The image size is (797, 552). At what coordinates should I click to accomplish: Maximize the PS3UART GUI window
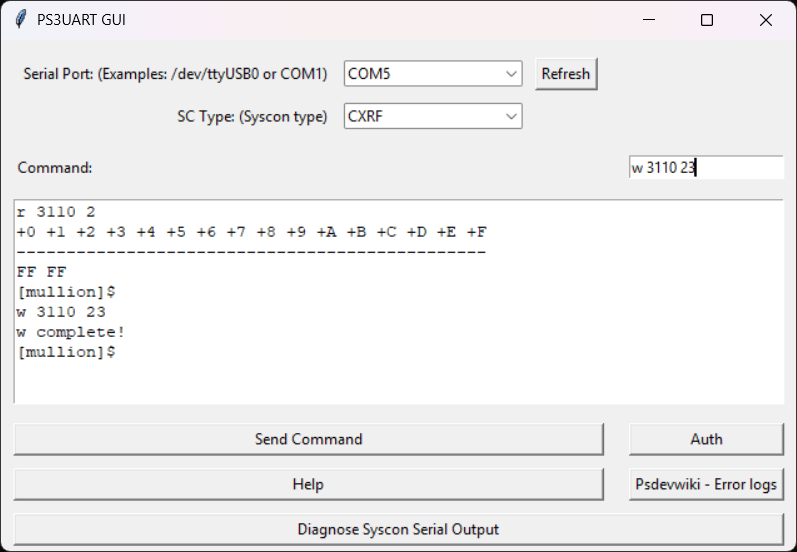click(707, 20)
